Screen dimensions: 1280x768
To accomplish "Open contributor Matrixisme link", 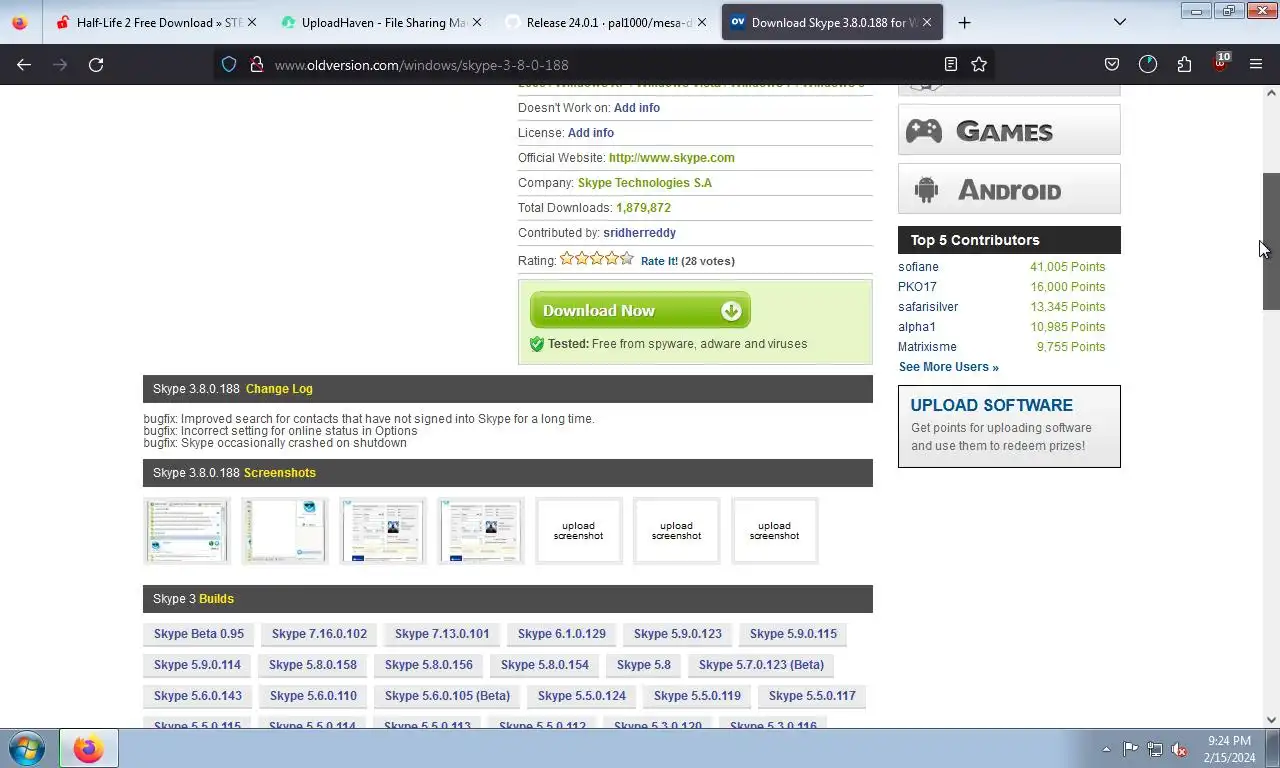I will (927, 347).
